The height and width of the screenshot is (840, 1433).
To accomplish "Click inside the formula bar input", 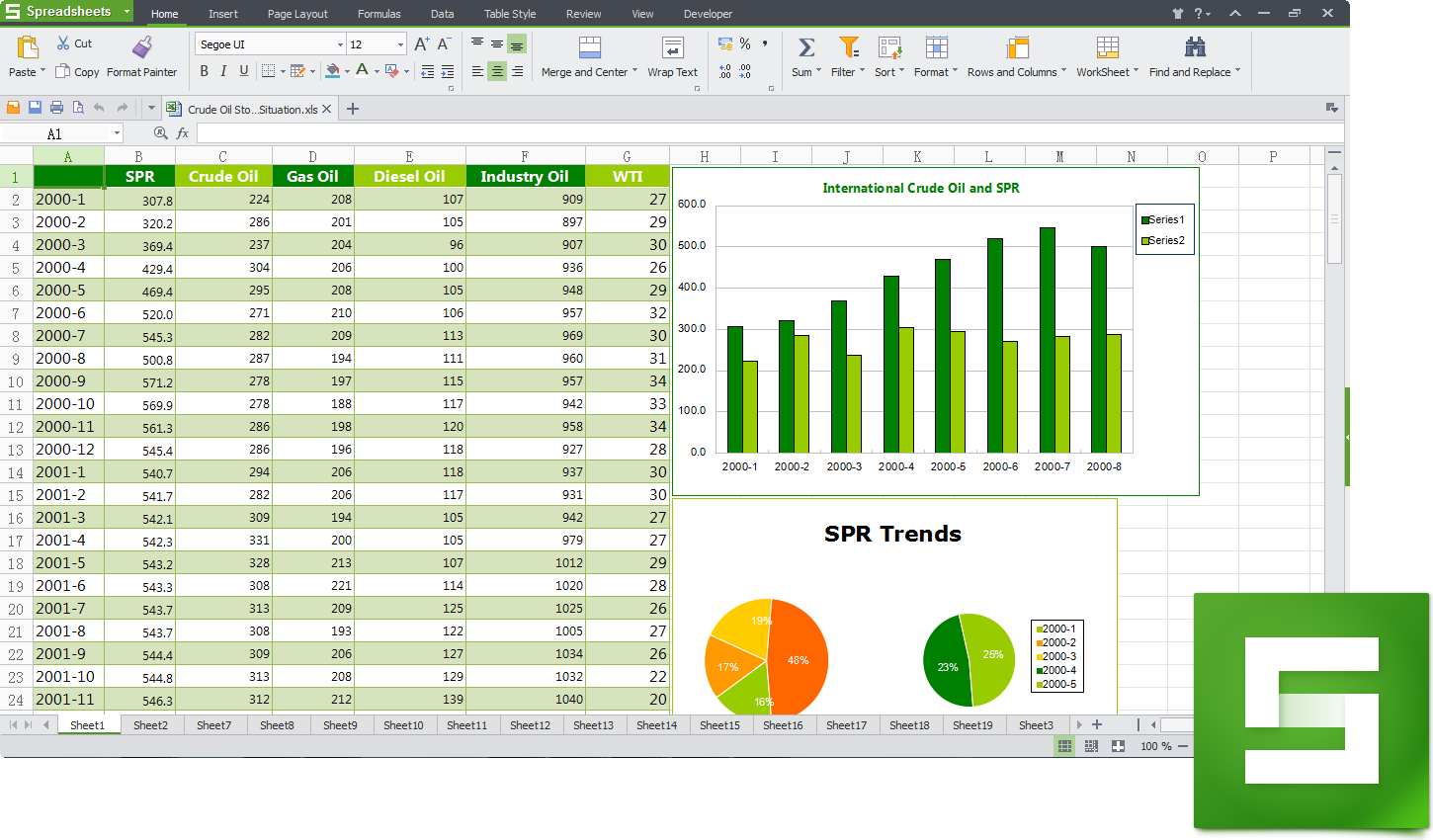I will click(770, 133).
